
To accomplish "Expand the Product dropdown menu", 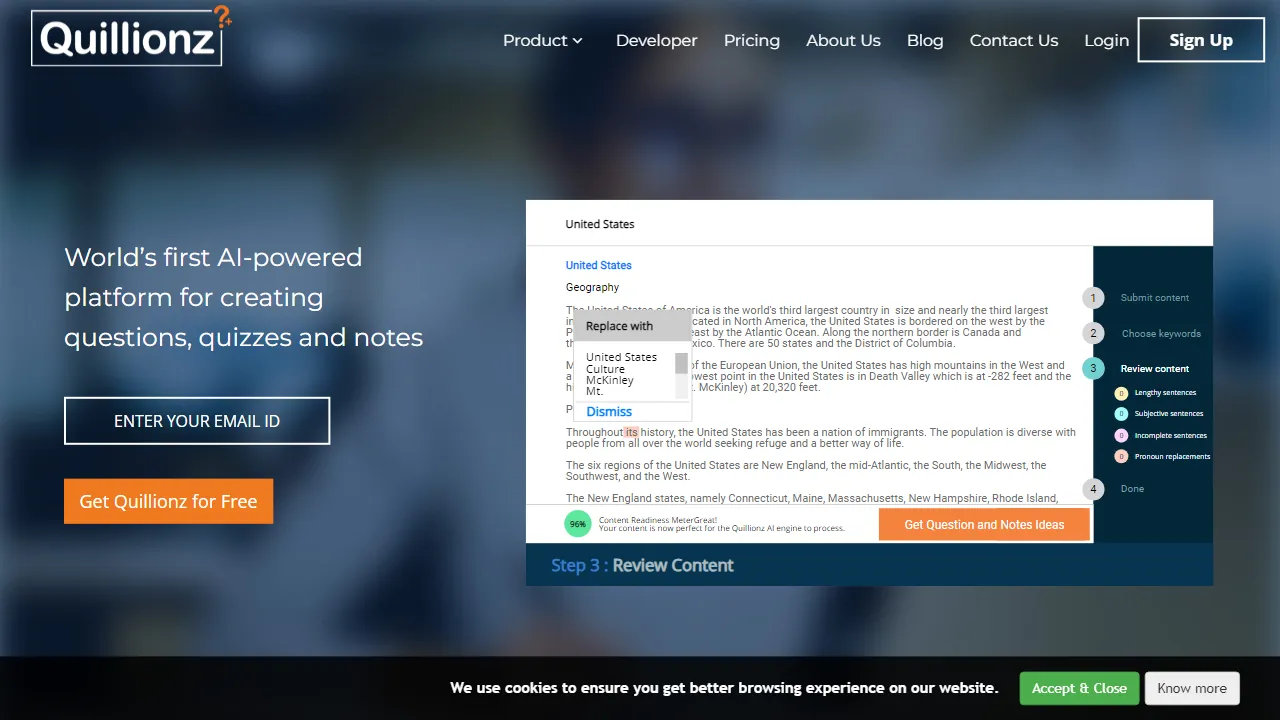I will point(542,41).
